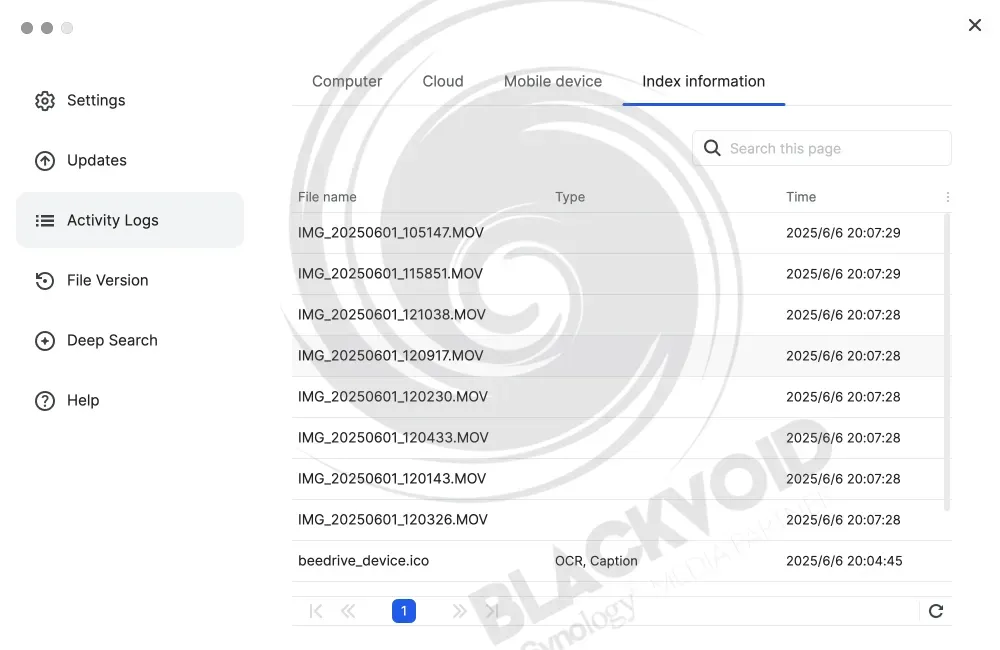Switch to the Mobile device tab

click(x=552, y=82)
